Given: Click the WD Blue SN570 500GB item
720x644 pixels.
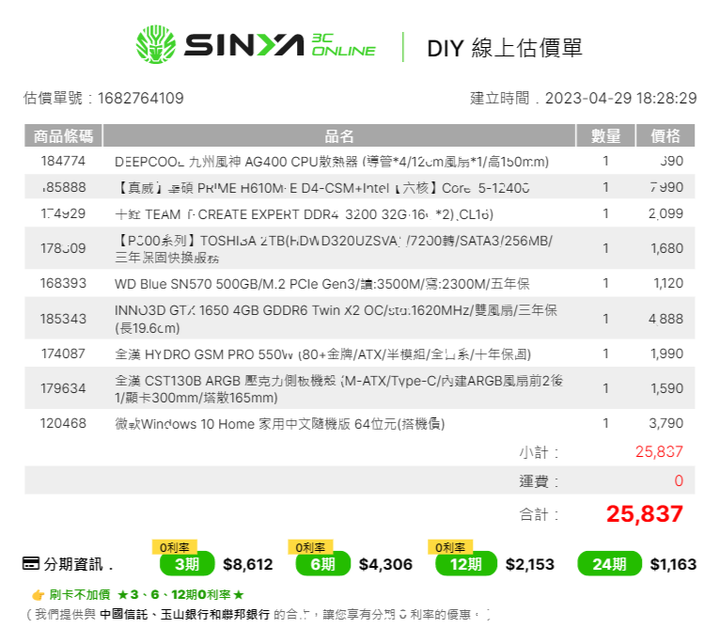Looking at the screenshot, I should click(322, 284).
